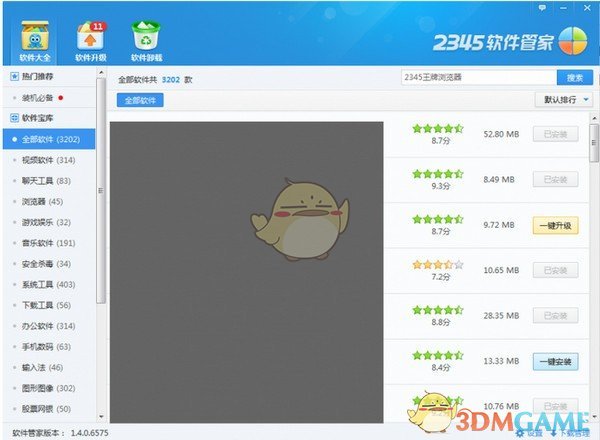Click the 3202 total software count
Image resolution: width=600 pixels, height=440 pixels.
171,80
